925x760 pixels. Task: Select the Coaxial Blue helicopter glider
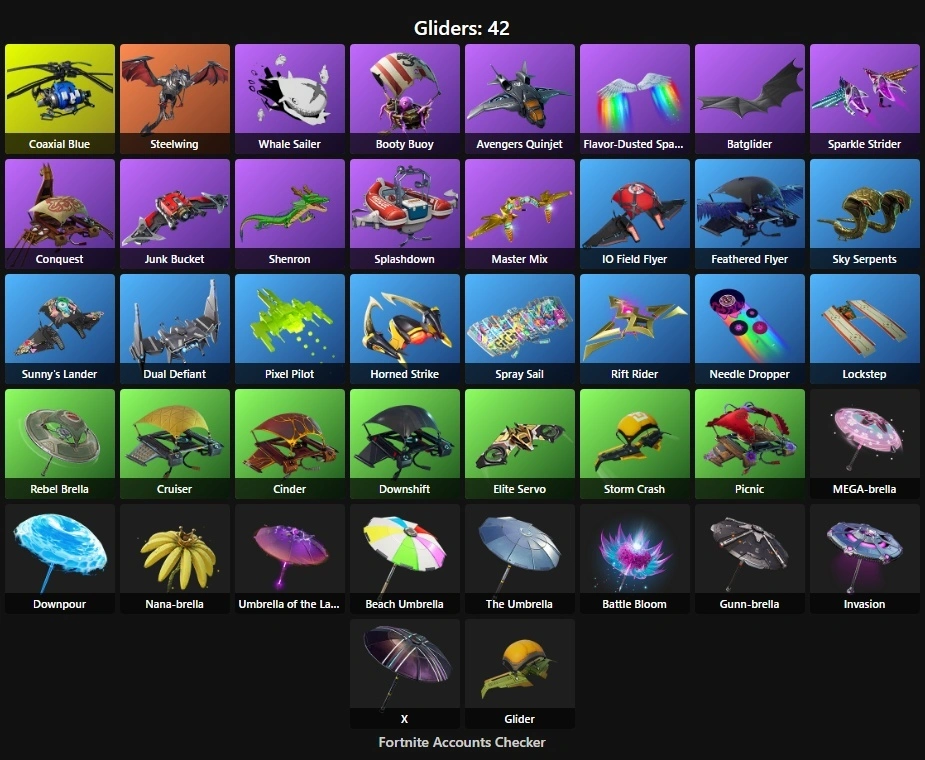(x=60, y=99)
